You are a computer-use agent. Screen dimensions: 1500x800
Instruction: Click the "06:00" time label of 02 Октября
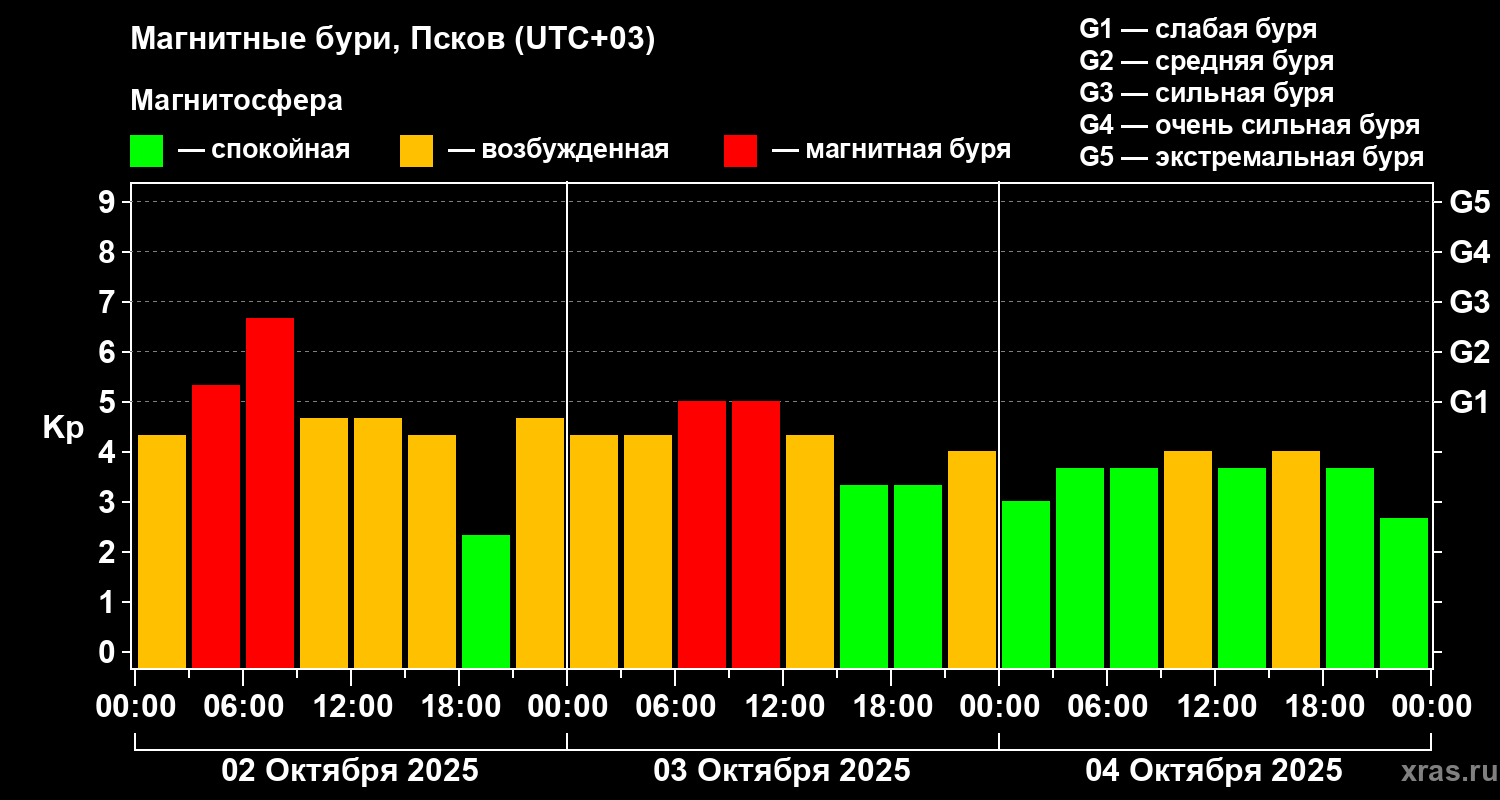pos(243,707)
